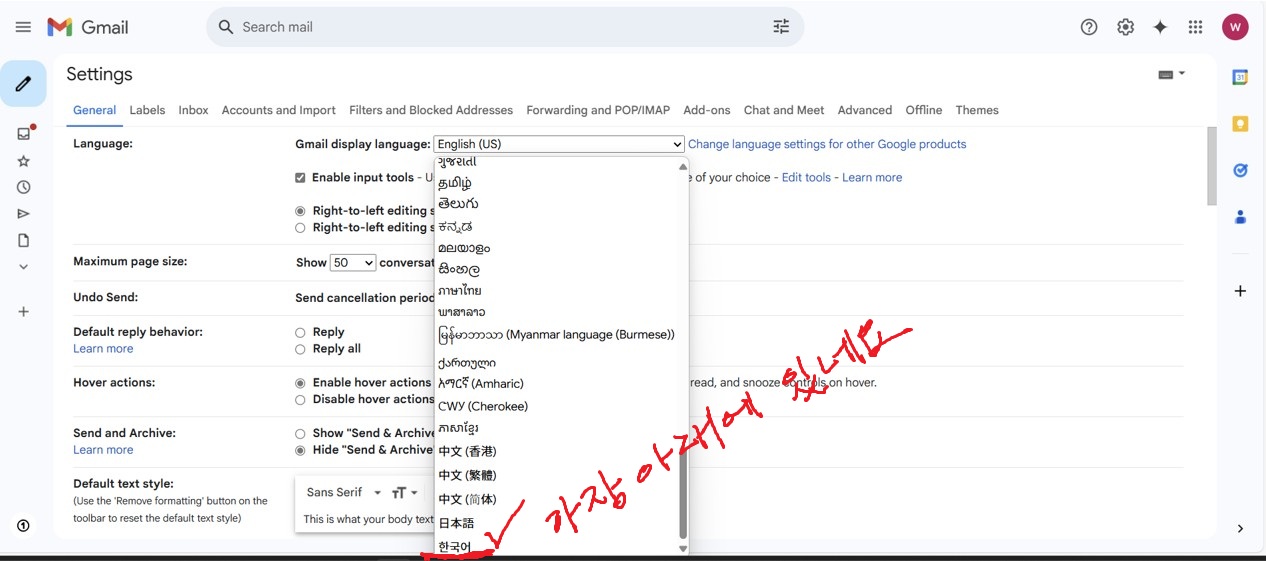Go to Inbox icon in sidebar
The image size is (1266, 561).
coord(24,133)
